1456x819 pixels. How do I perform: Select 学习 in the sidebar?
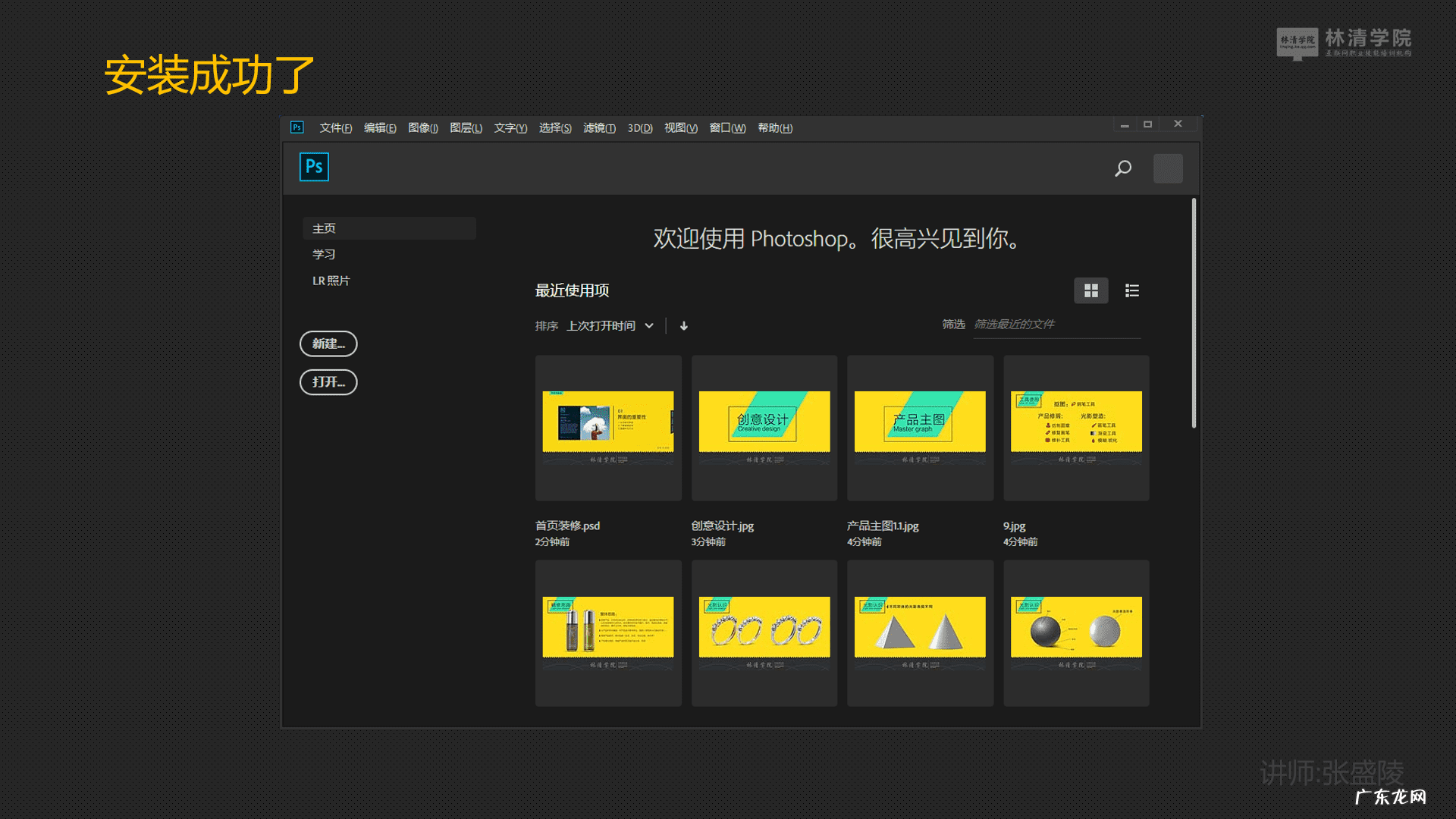tap(324, 254)
